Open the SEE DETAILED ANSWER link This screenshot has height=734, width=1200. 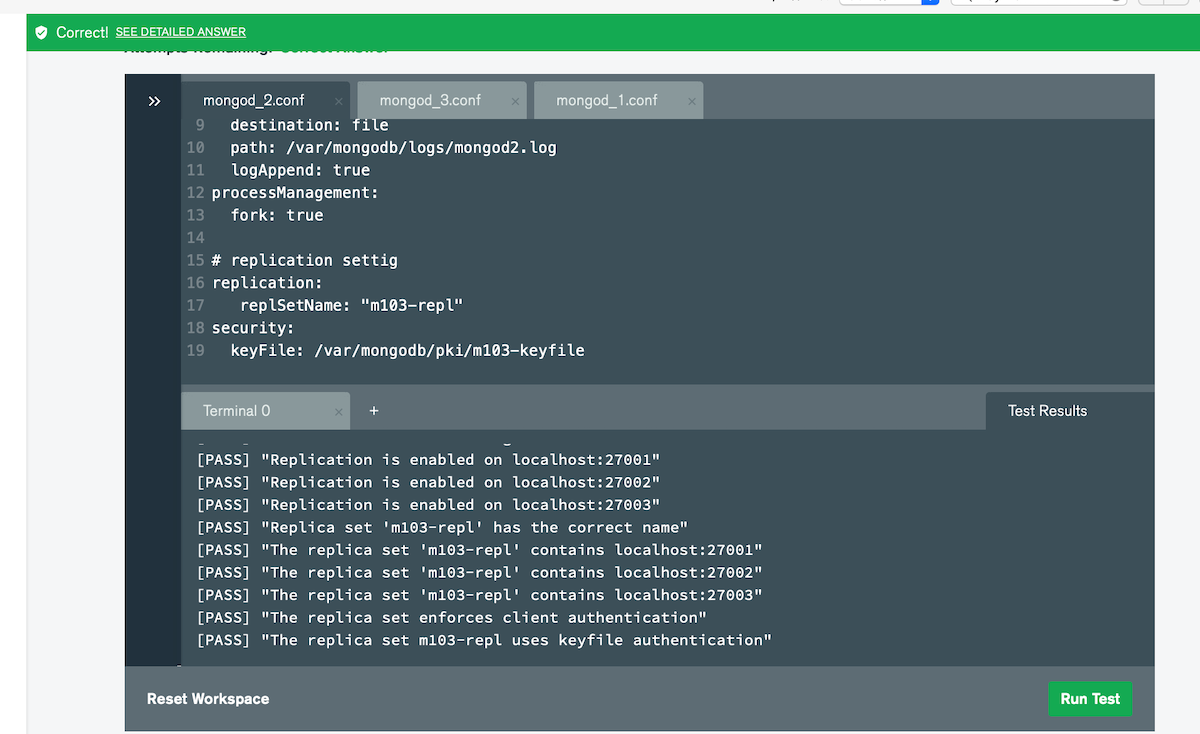pos(181,32)
